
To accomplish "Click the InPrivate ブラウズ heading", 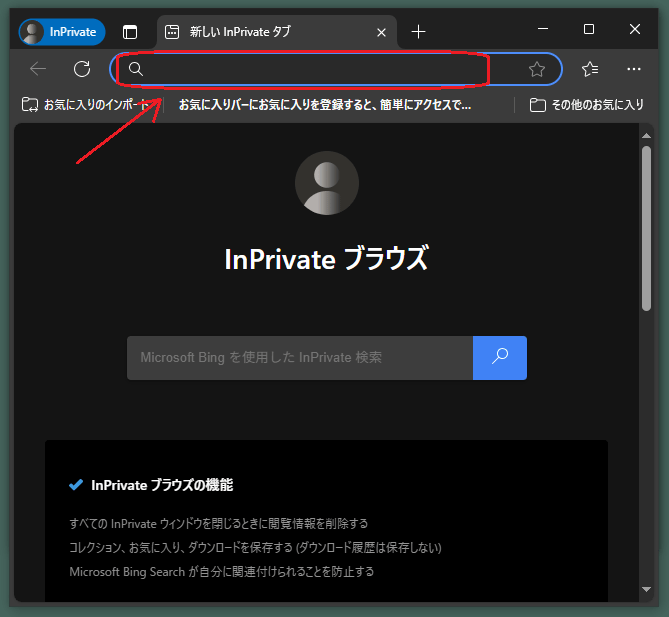I will (326, 259).
